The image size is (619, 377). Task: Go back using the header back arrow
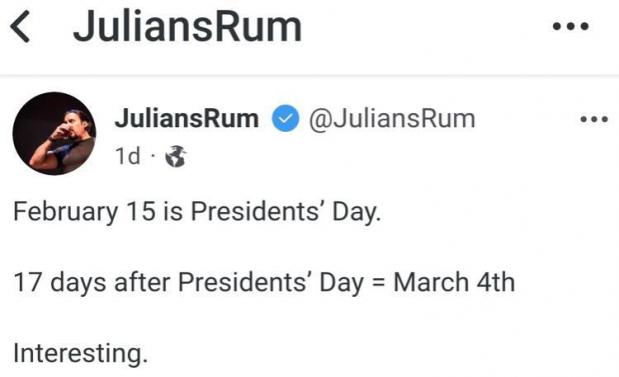click(20, 26)
